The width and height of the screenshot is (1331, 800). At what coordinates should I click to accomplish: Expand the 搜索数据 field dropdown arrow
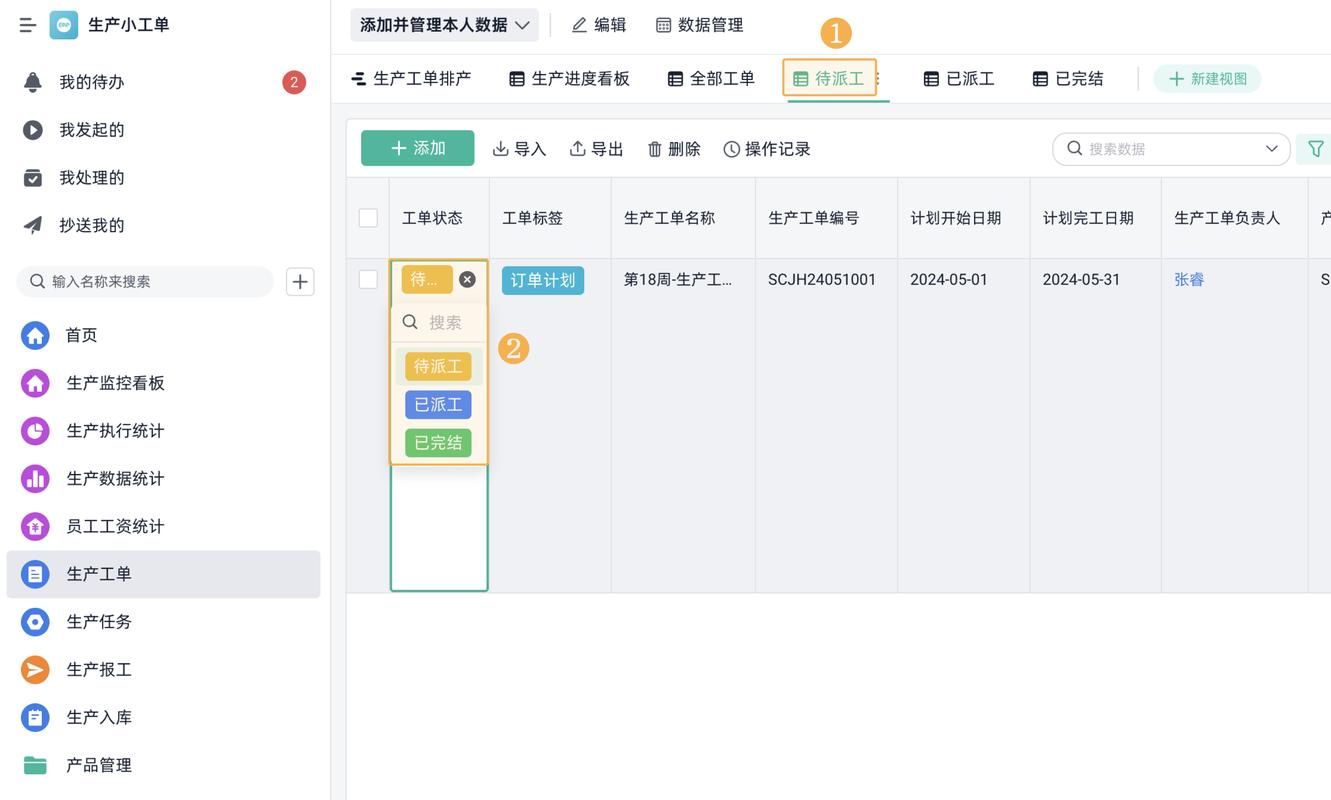(1271, 149)
